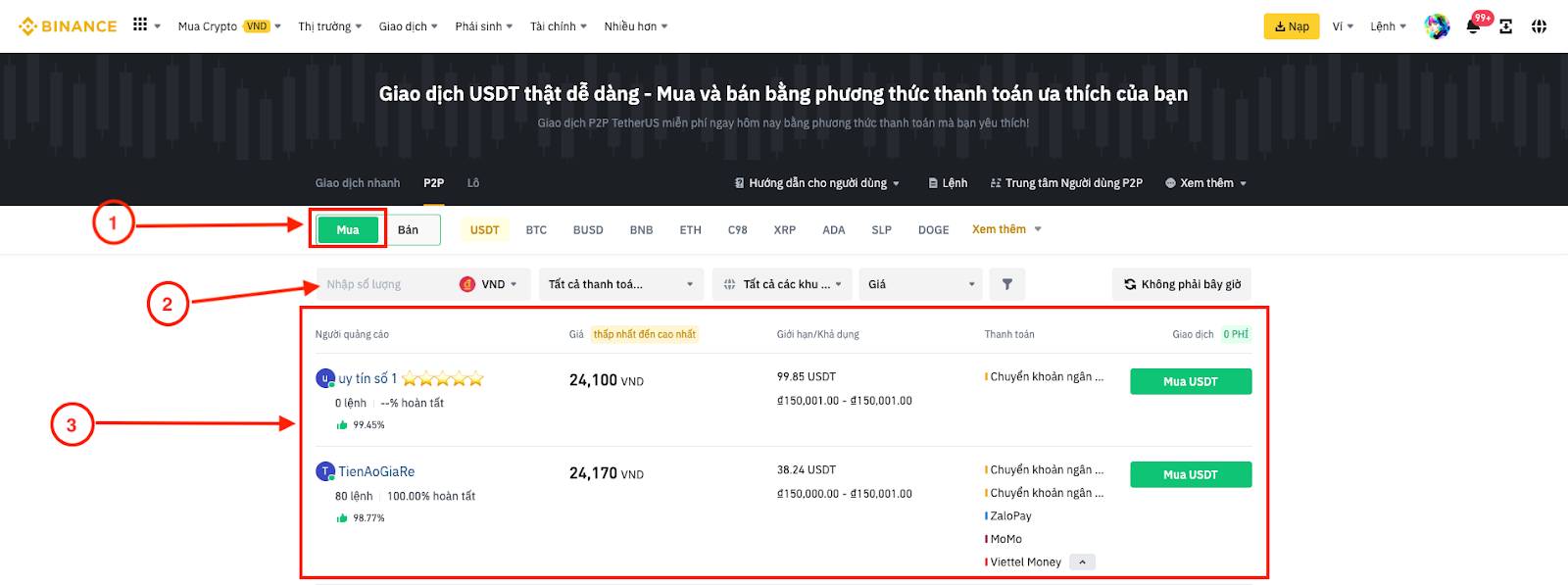Click the VND currency flag icon
Image resolution: width=1568 pixels, height=585 pixels.
click(x=467, y=284)
